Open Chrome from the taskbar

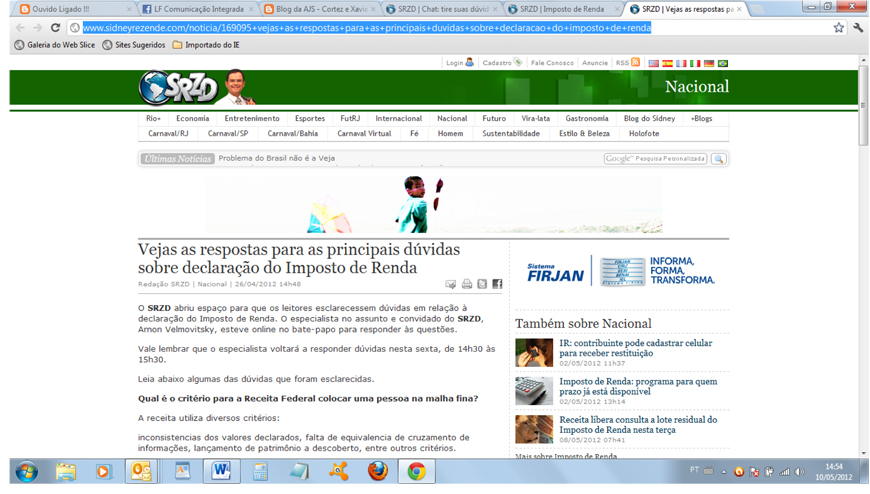tap(416, 472)
